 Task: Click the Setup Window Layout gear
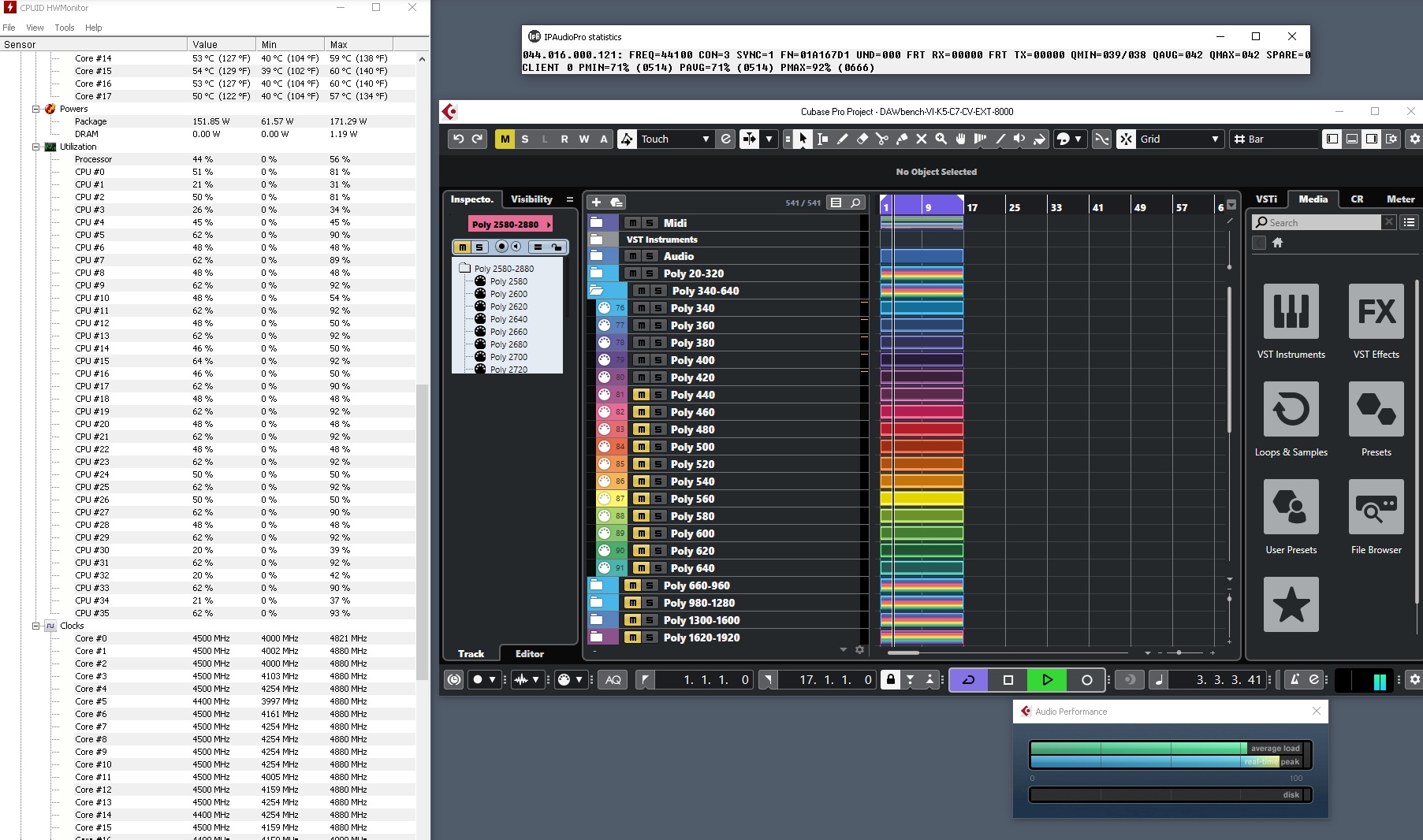[x=1391, y=139]
